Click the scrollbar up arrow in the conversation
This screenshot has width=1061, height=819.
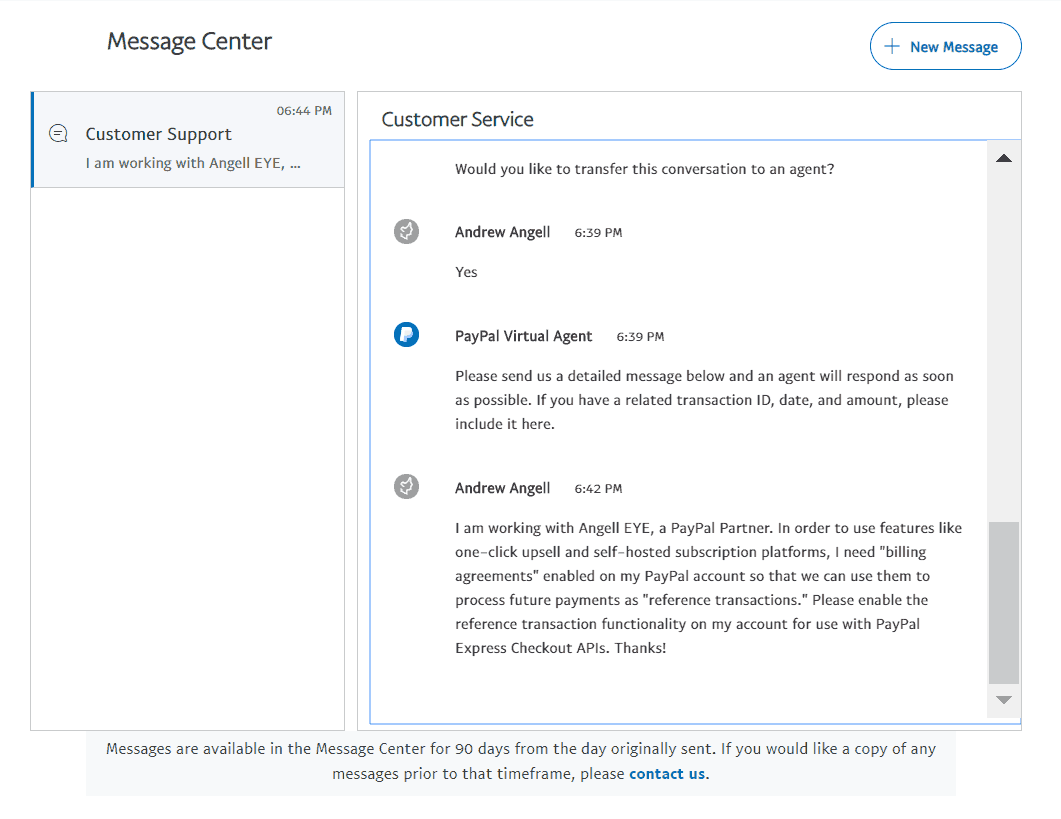tap(1003, 158)
